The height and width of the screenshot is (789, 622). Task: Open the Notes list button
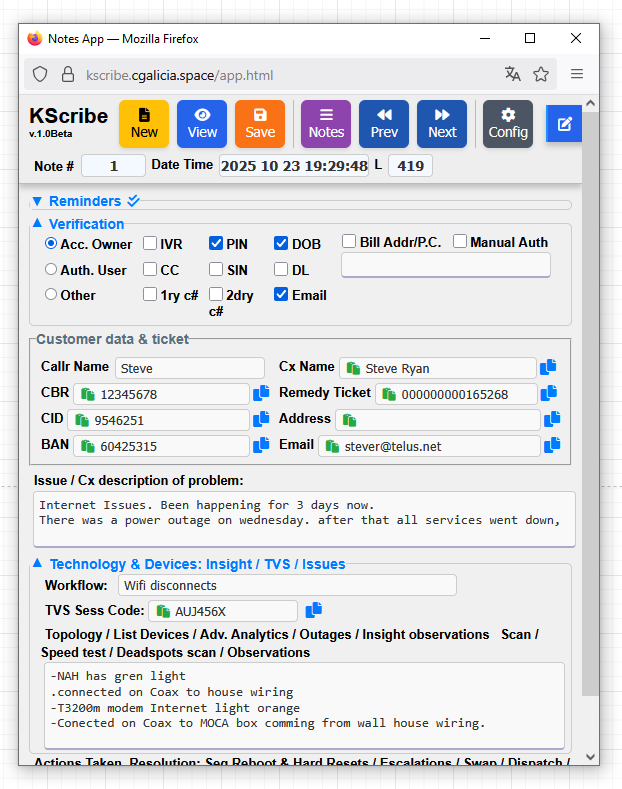coord(326,124)
